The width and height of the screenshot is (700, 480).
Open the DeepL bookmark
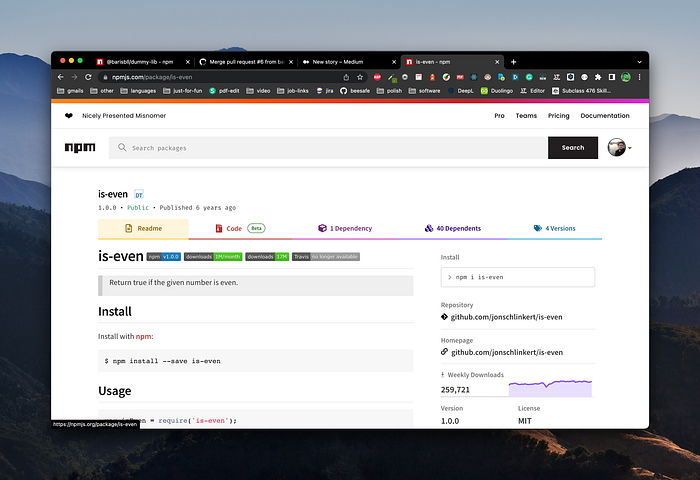(461, 91)
